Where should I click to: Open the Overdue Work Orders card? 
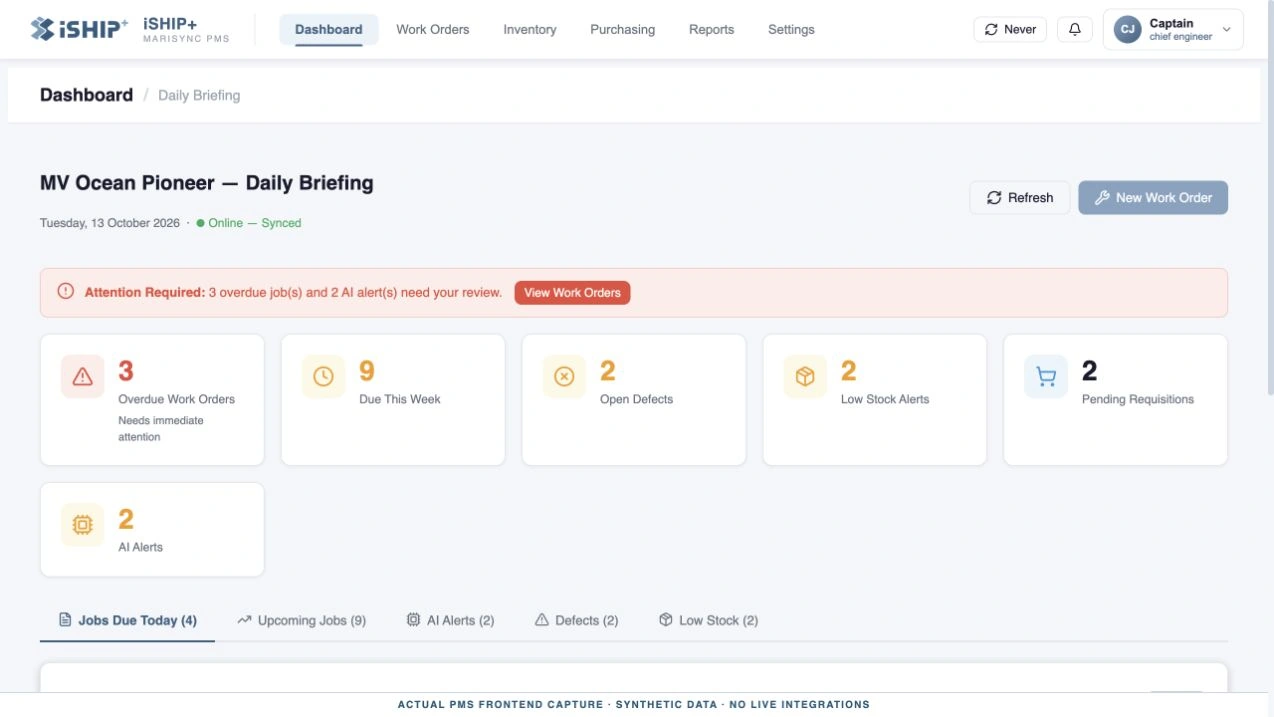tap(152, 400)
